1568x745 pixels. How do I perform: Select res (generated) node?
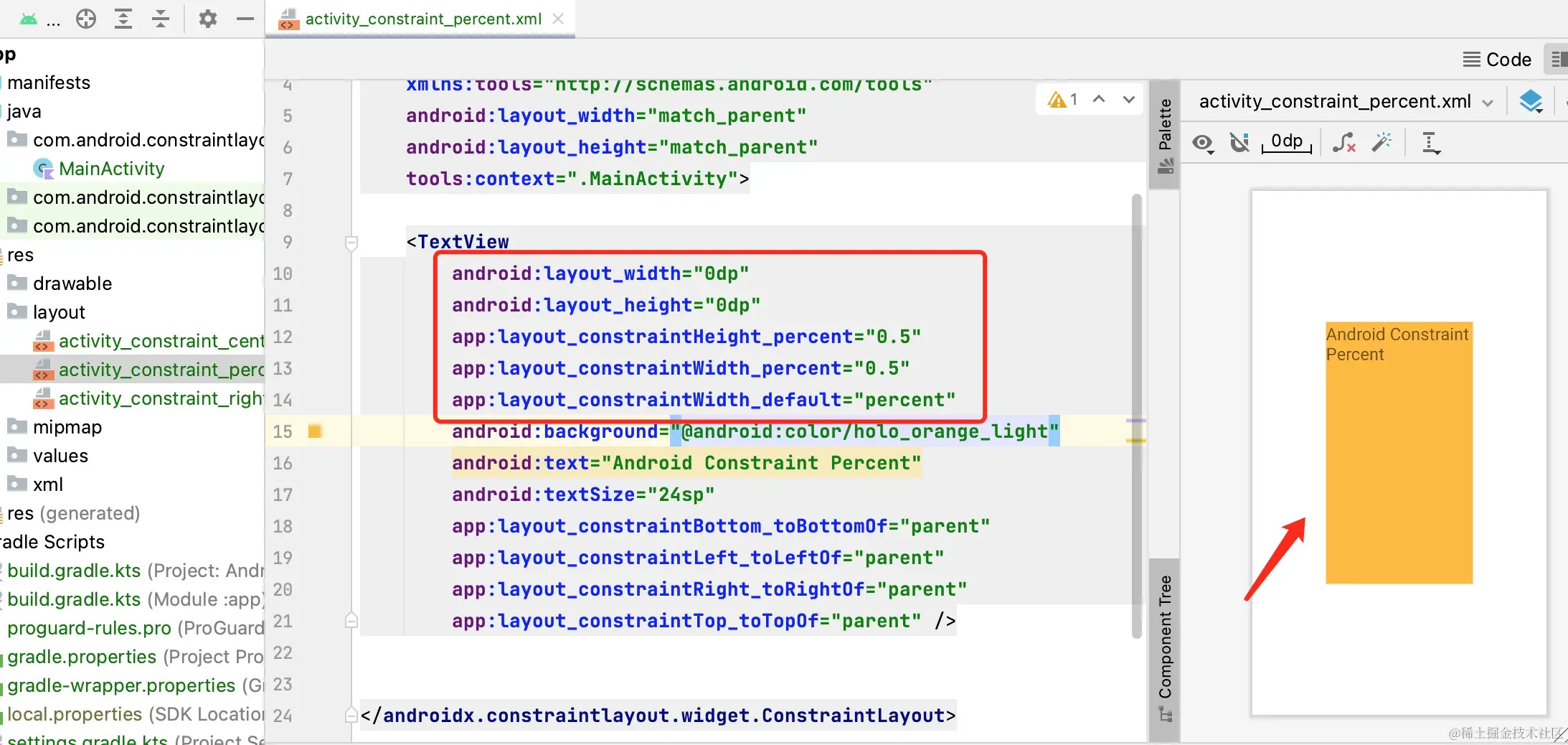(73, 513)
